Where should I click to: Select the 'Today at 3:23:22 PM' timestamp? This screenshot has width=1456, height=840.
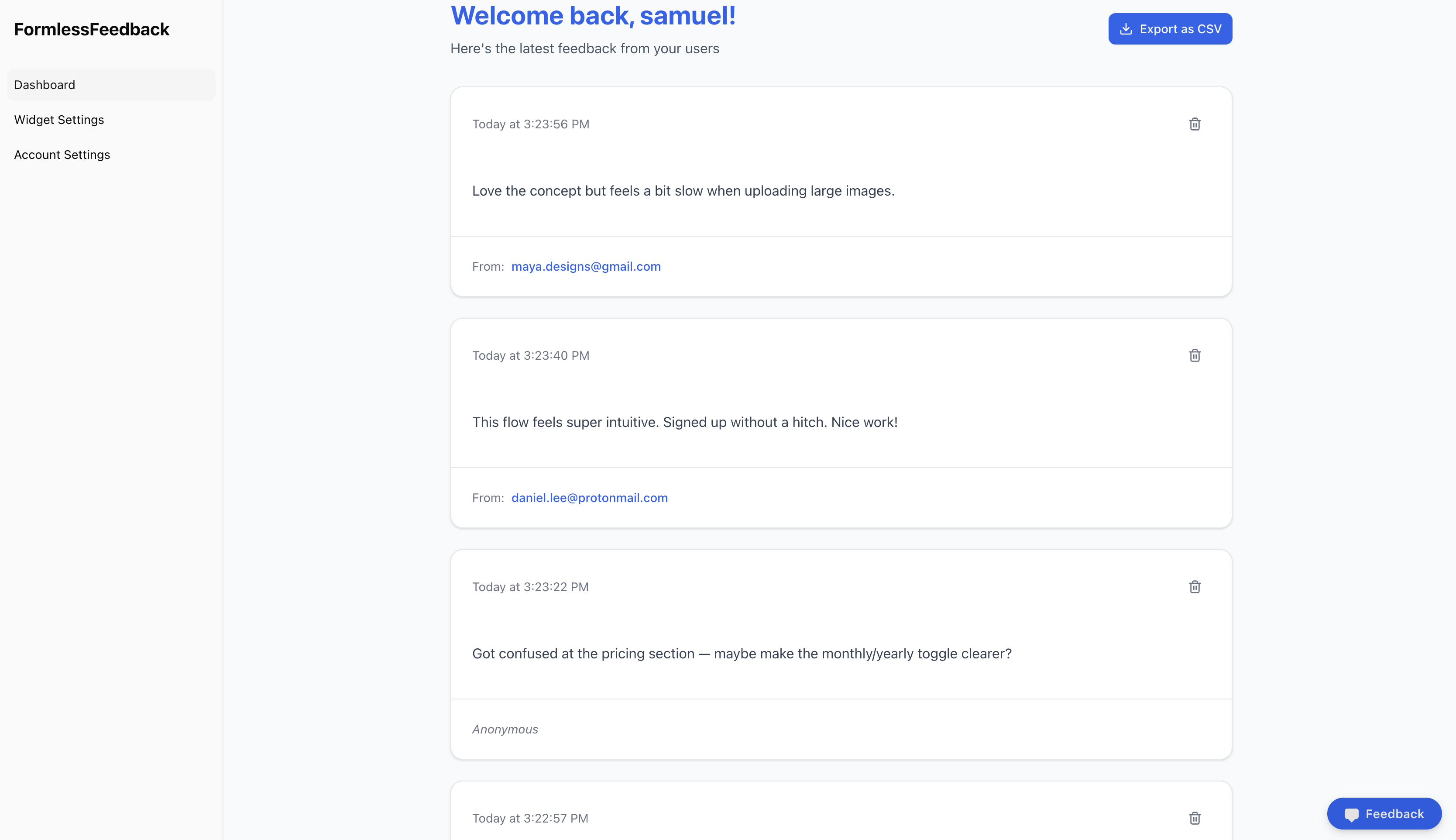(x=530, y=587)
